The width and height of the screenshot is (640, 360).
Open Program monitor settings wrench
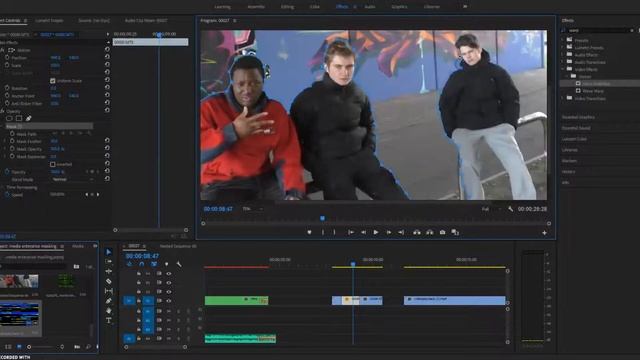511,209
